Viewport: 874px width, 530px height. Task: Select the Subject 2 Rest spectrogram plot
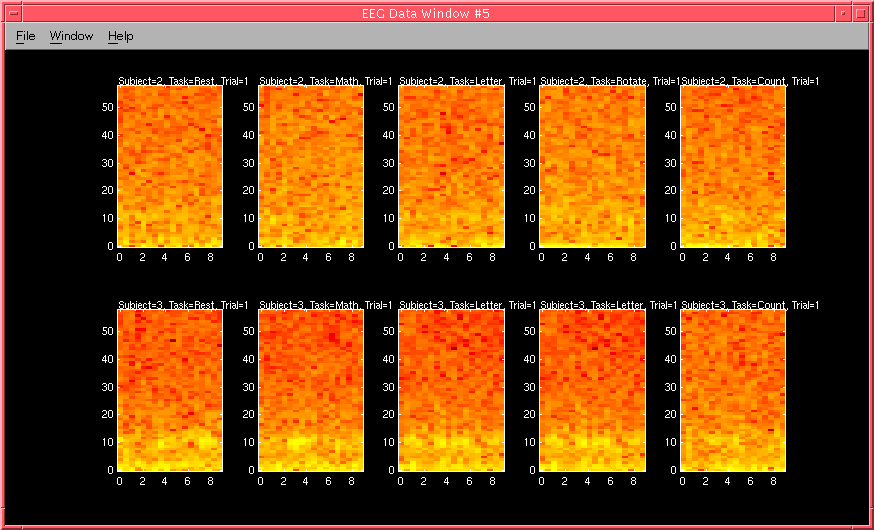click(170, 167)
